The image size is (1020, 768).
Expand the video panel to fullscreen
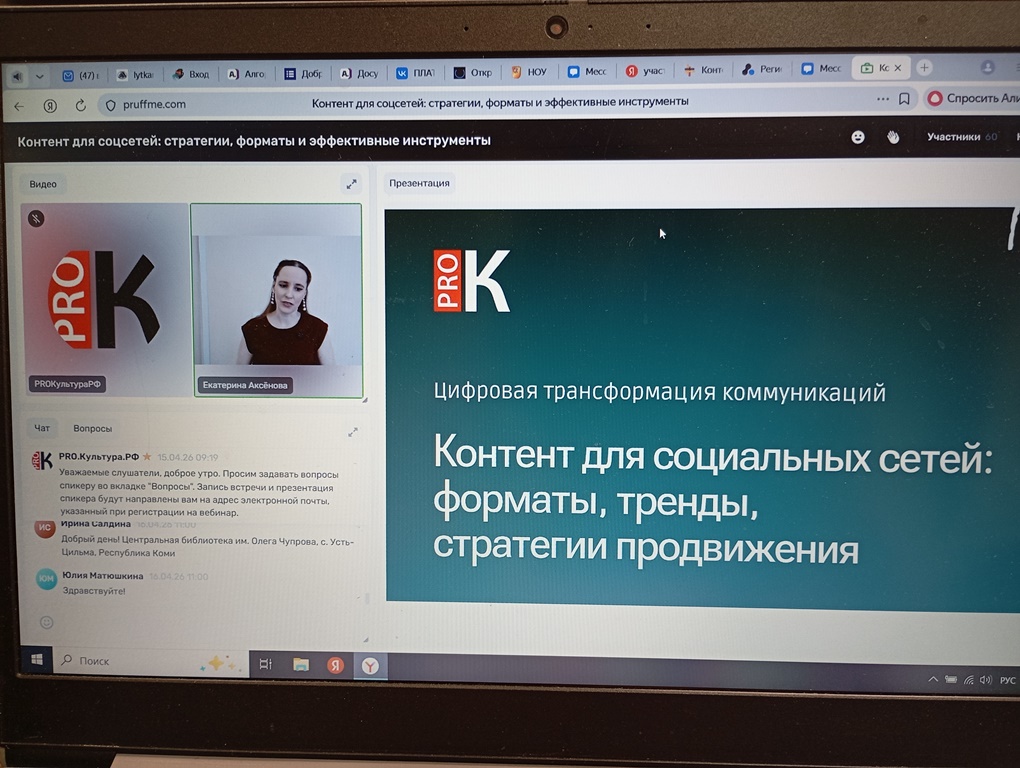pos(350,184)
